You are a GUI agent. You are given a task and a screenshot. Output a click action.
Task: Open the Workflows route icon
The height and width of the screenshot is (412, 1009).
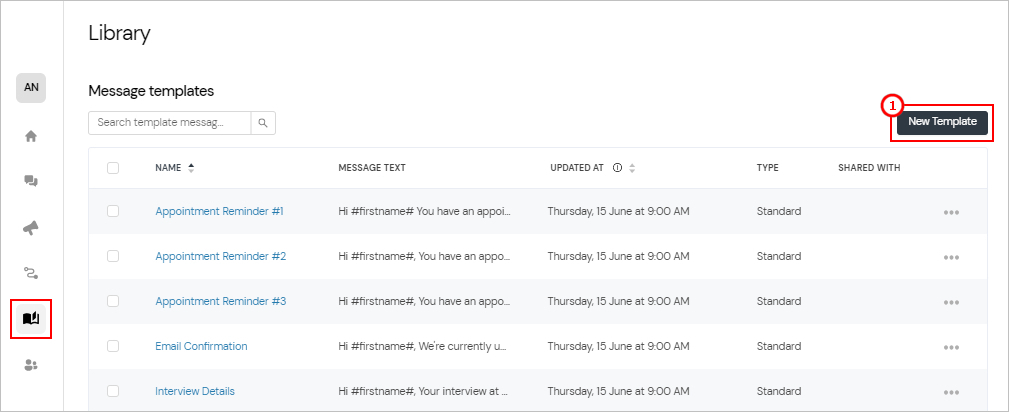click(x=31, y=272)
